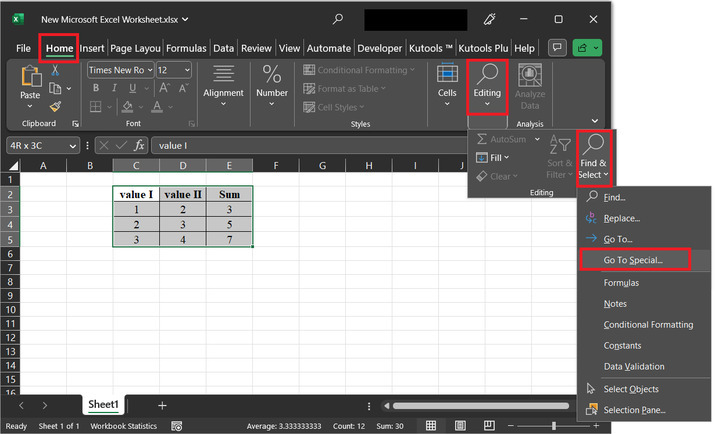Viewport: 715px width, 434px height.
Task: Click the Cut scissors icon
Action: pos(56,71)
